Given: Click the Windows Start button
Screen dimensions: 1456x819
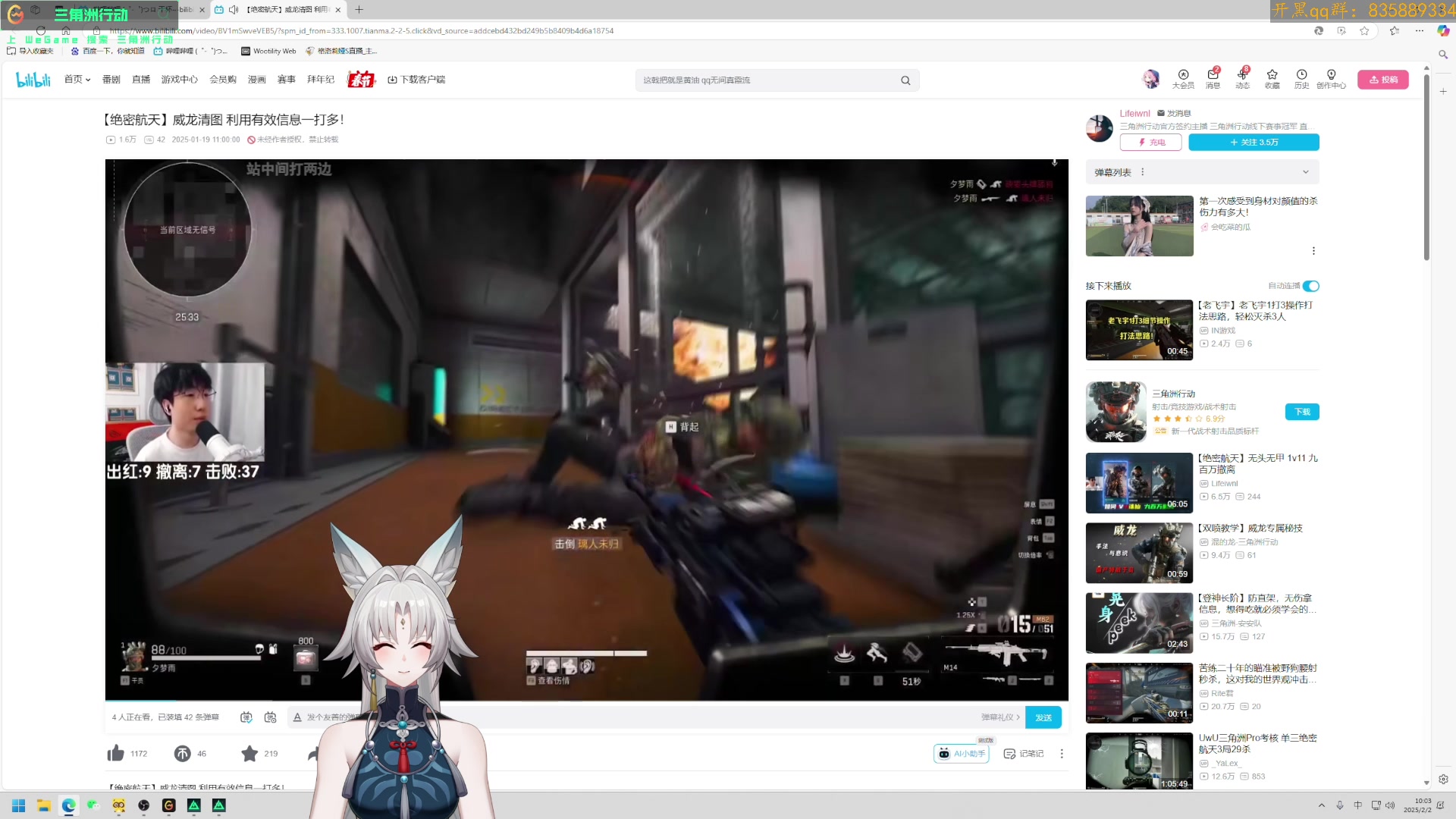Looking at the screenshot, I should tap(19, 805).
